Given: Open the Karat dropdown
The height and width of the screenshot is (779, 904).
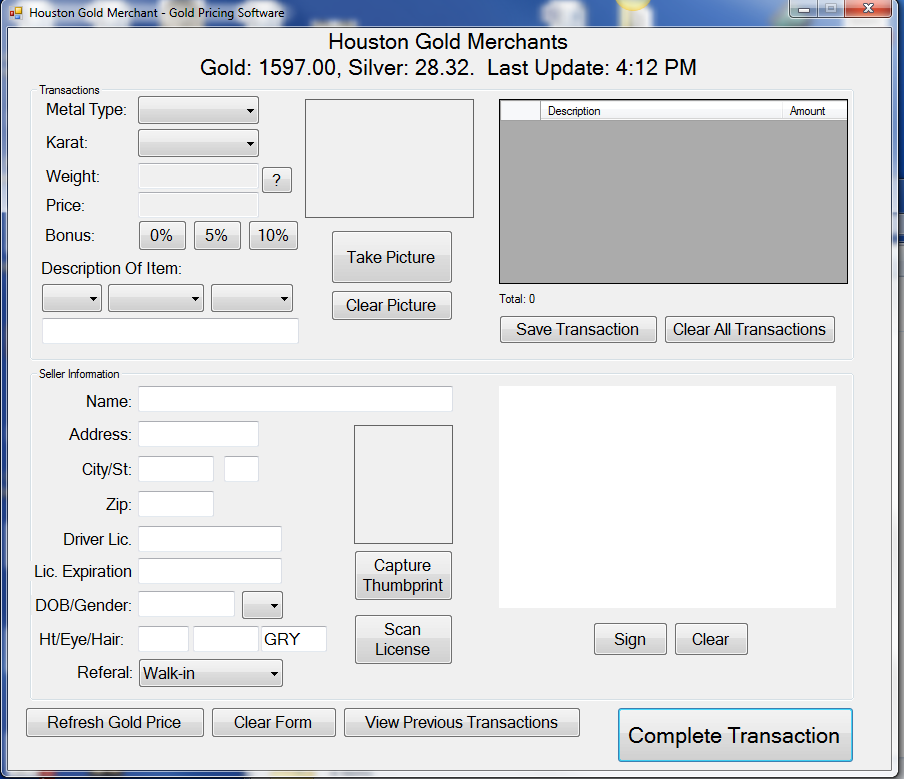Looking at the screenshot, I should [198, 143].
